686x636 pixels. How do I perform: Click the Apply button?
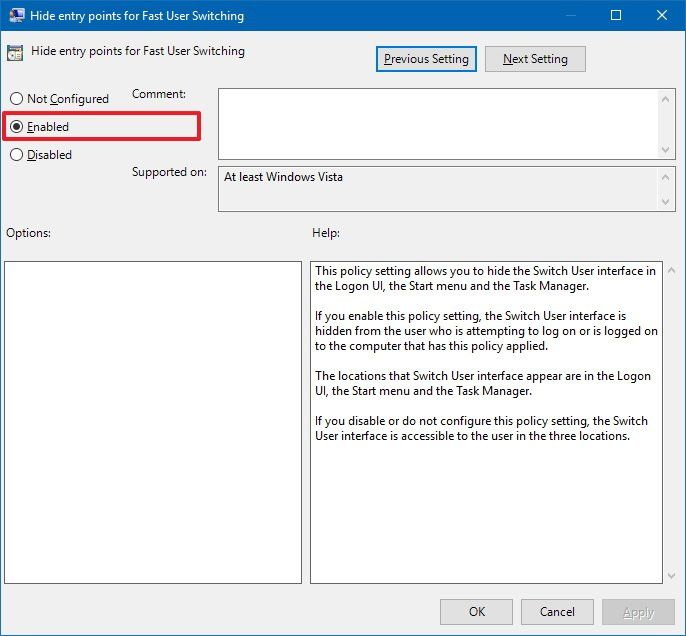click(x=638, y=612)
